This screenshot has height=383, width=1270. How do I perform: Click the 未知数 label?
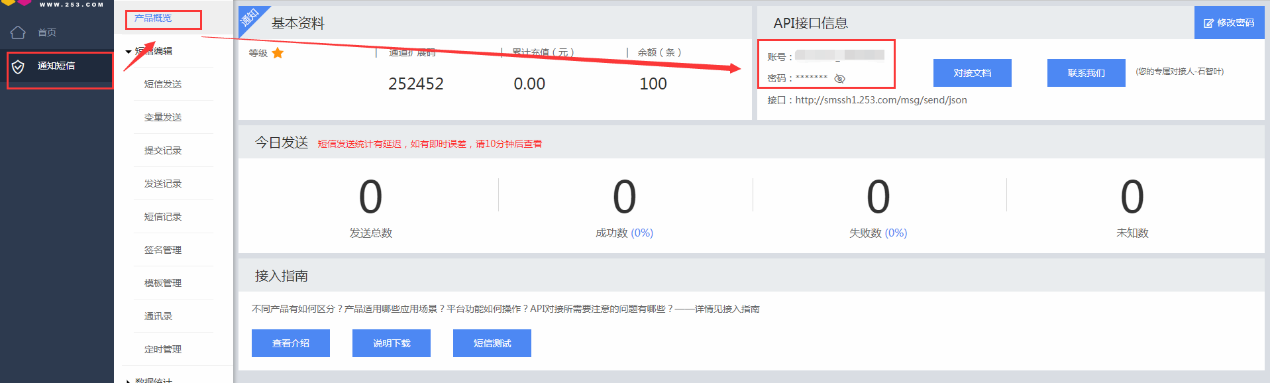[1132, 232]
